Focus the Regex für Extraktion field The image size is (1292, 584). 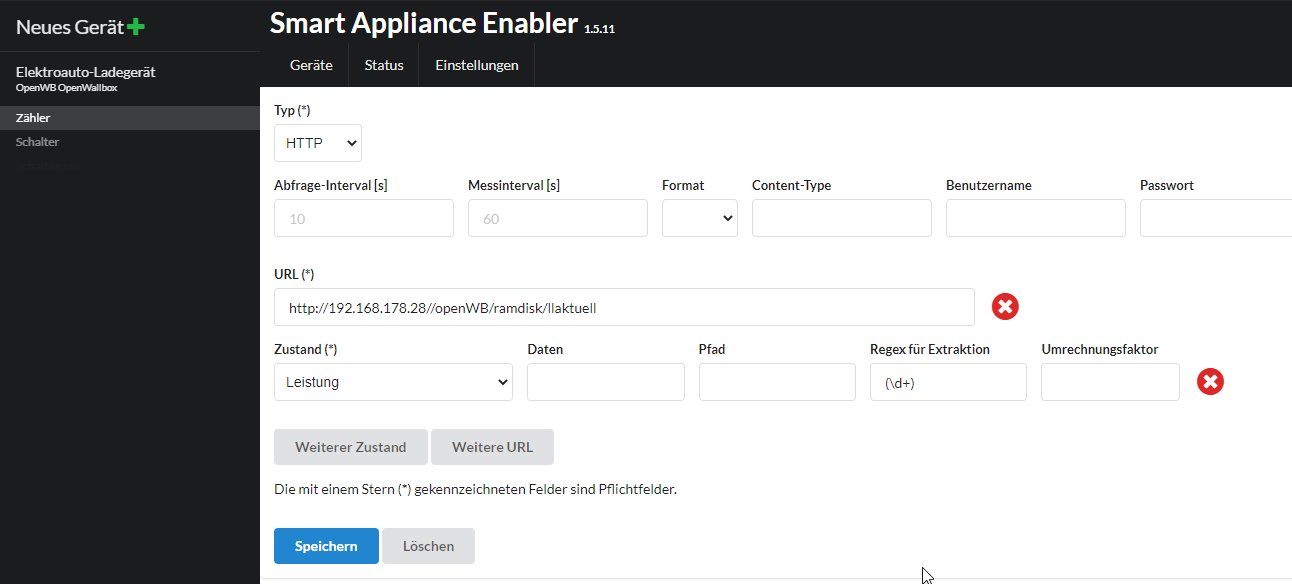[948, 382]
